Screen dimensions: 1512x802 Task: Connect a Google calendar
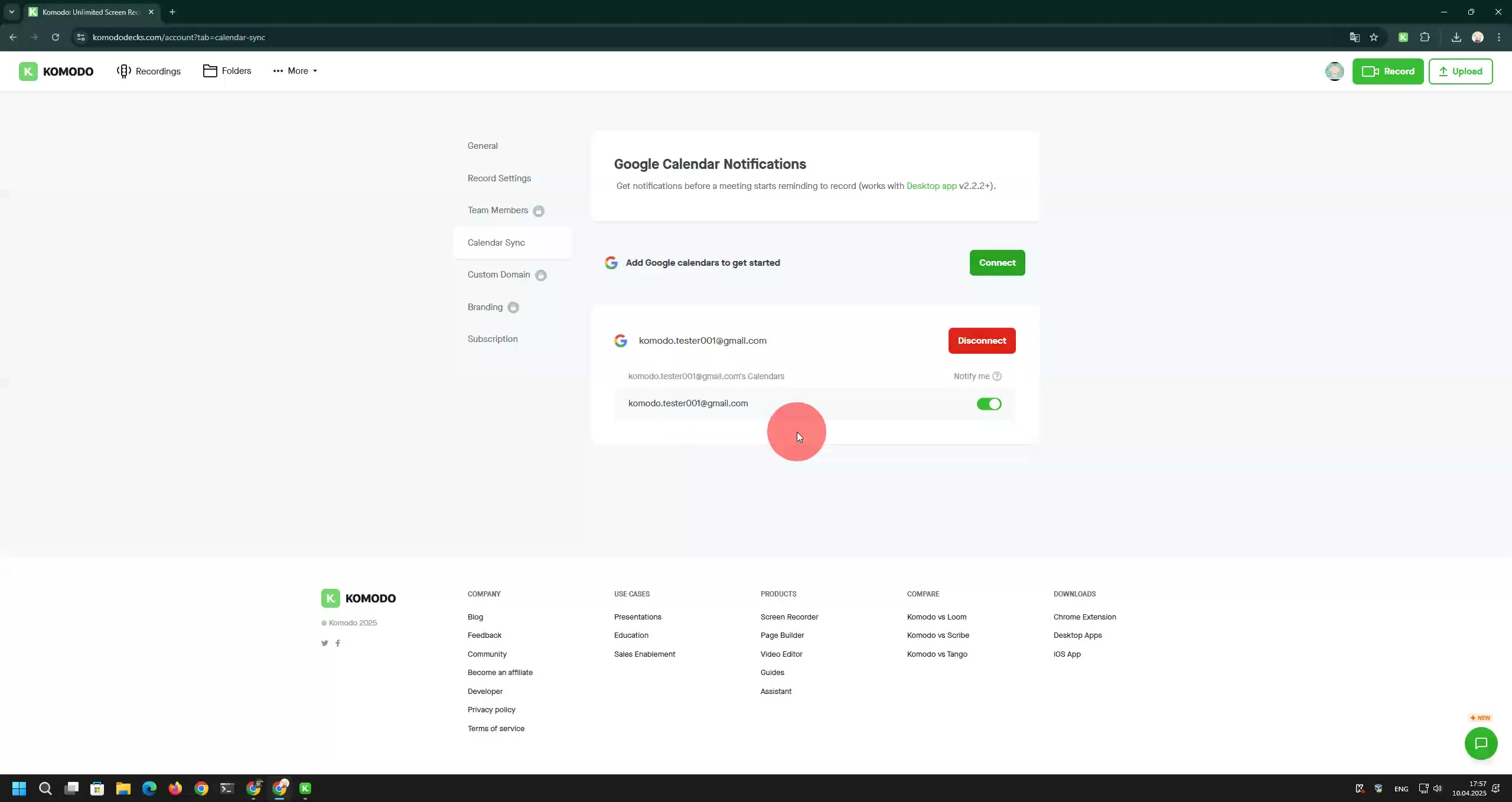[x=997, y=263]
